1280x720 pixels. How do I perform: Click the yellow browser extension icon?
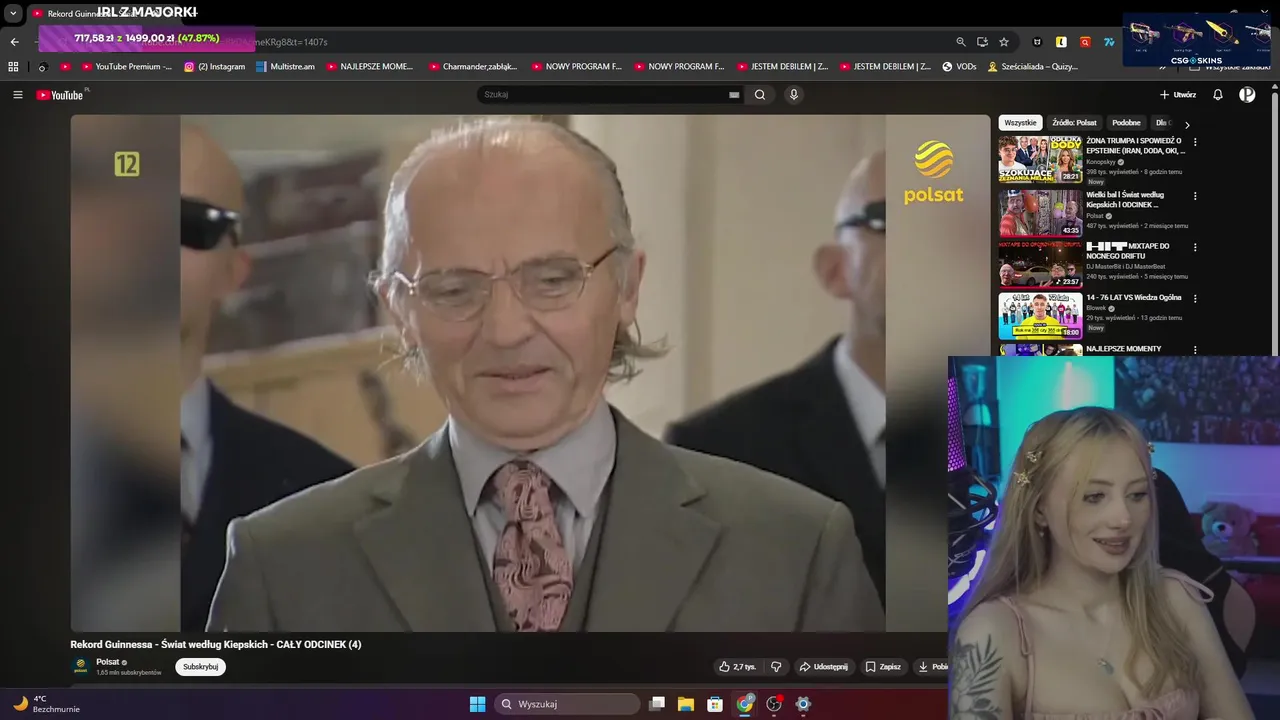[1061, 42]
